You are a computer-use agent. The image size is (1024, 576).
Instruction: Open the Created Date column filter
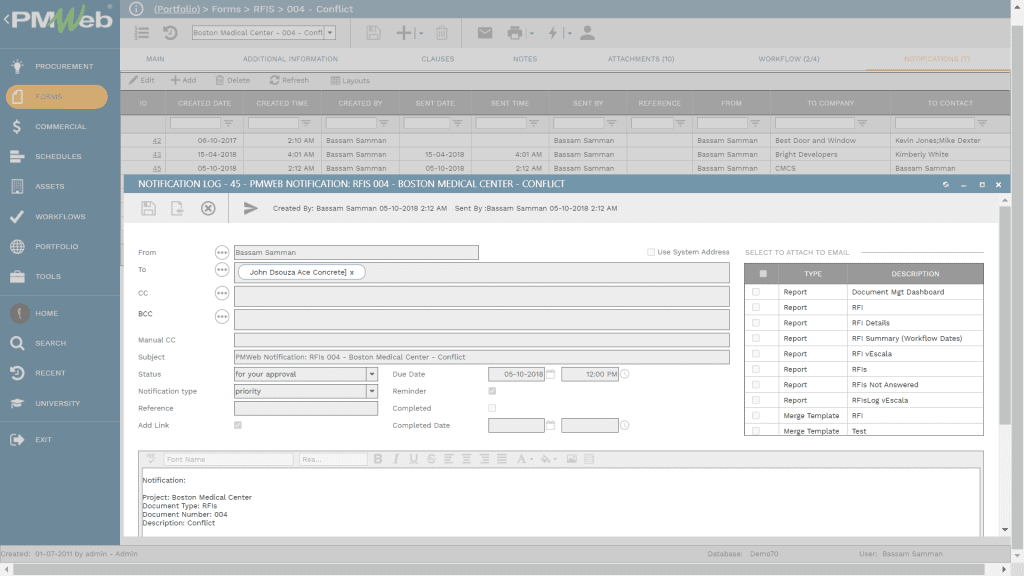(x=228, y=123)
